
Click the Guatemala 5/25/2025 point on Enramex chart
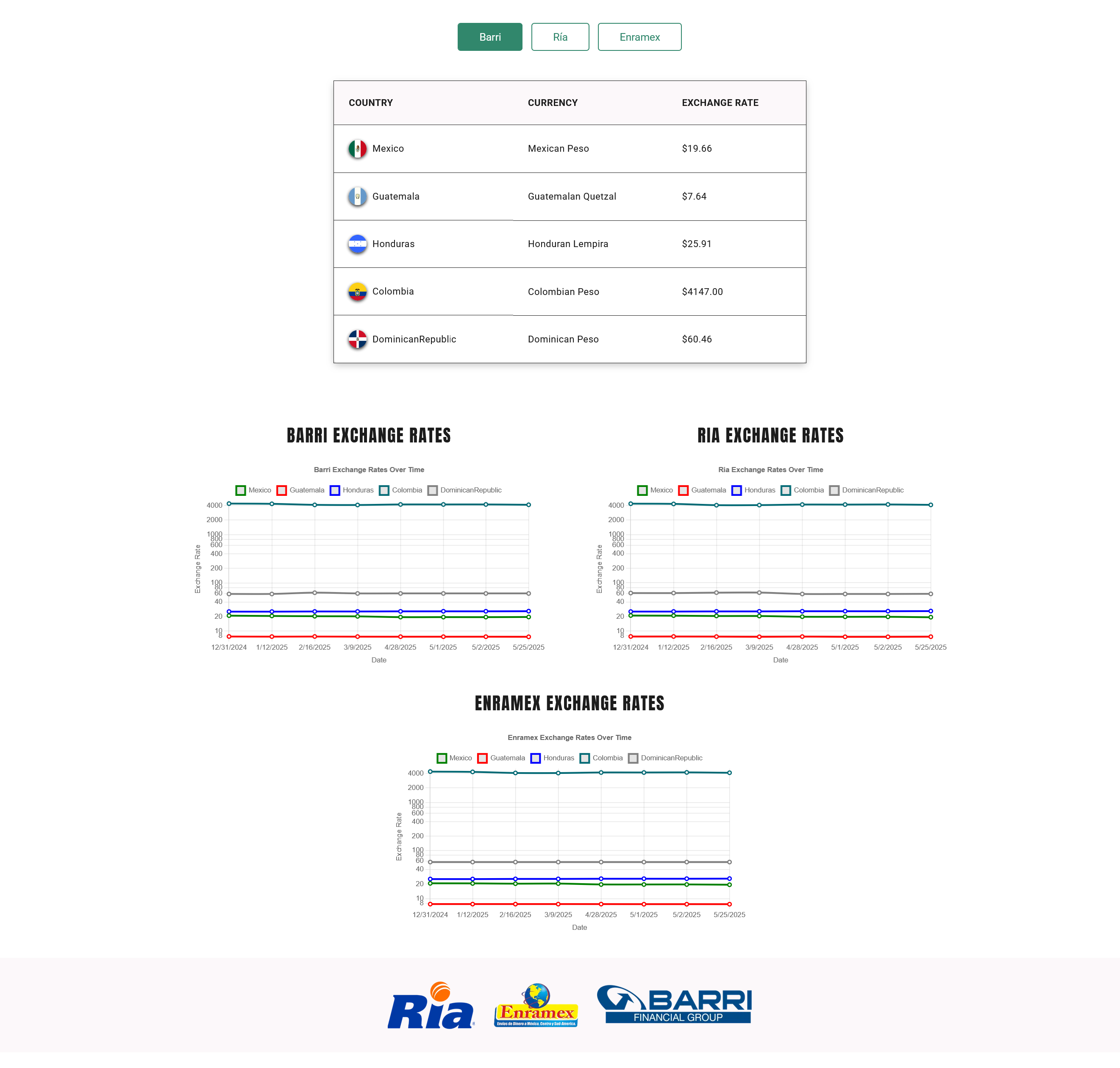pos(730,904)
